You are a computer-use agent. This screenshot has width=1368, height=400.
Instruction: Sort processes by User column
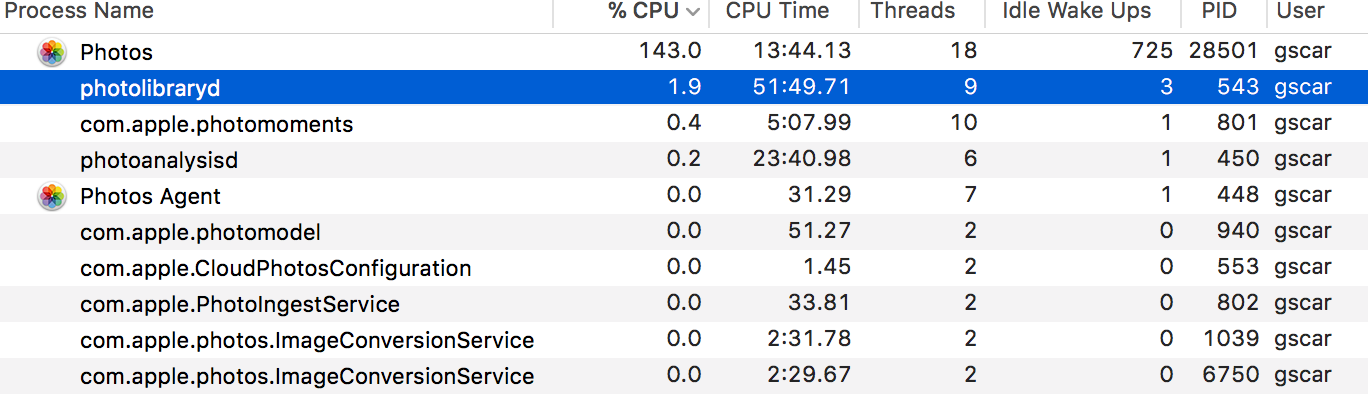click(1300, 12)
